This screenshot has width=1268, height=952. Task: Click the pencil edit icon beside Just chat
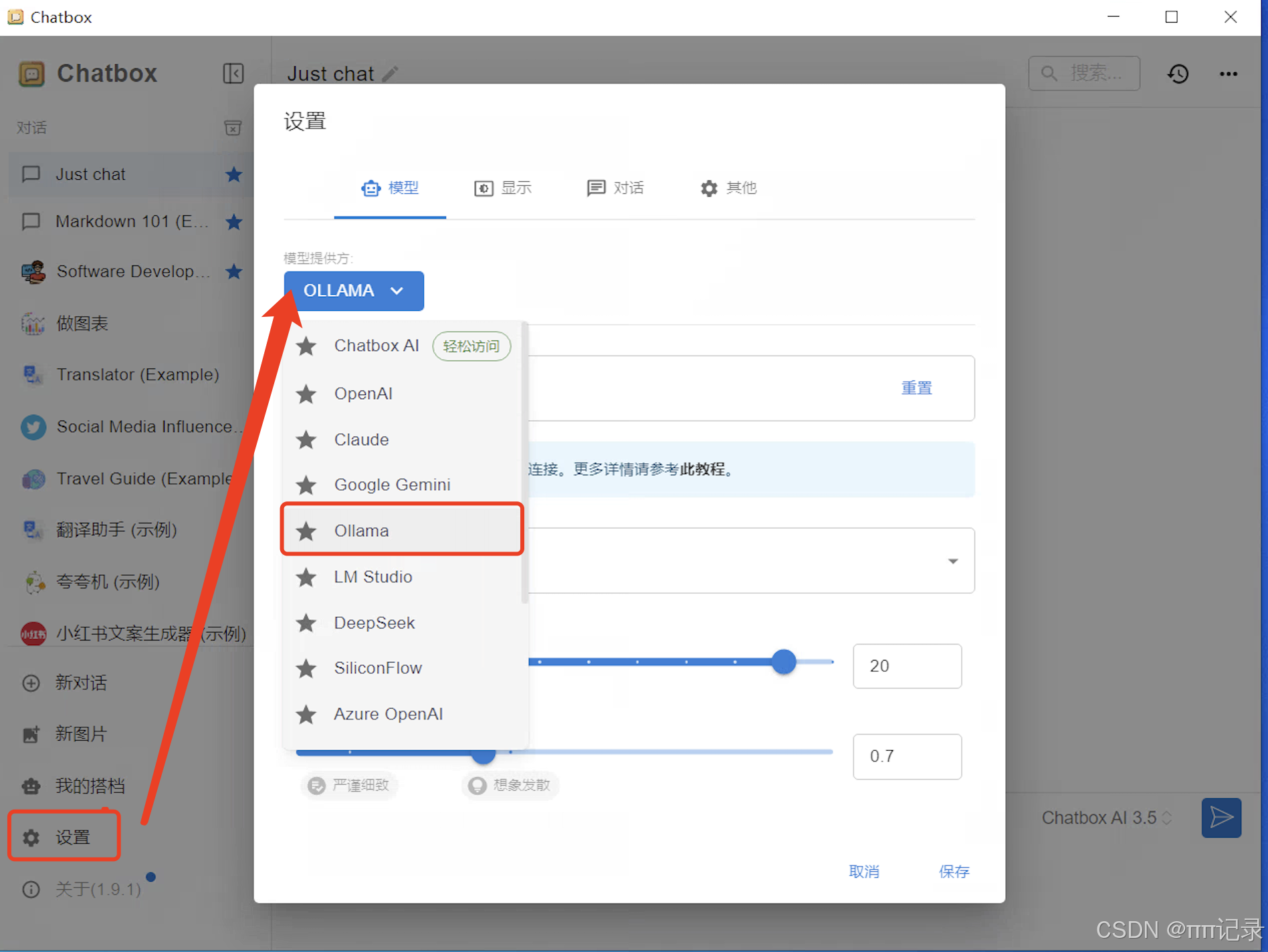tap(391, 74)
